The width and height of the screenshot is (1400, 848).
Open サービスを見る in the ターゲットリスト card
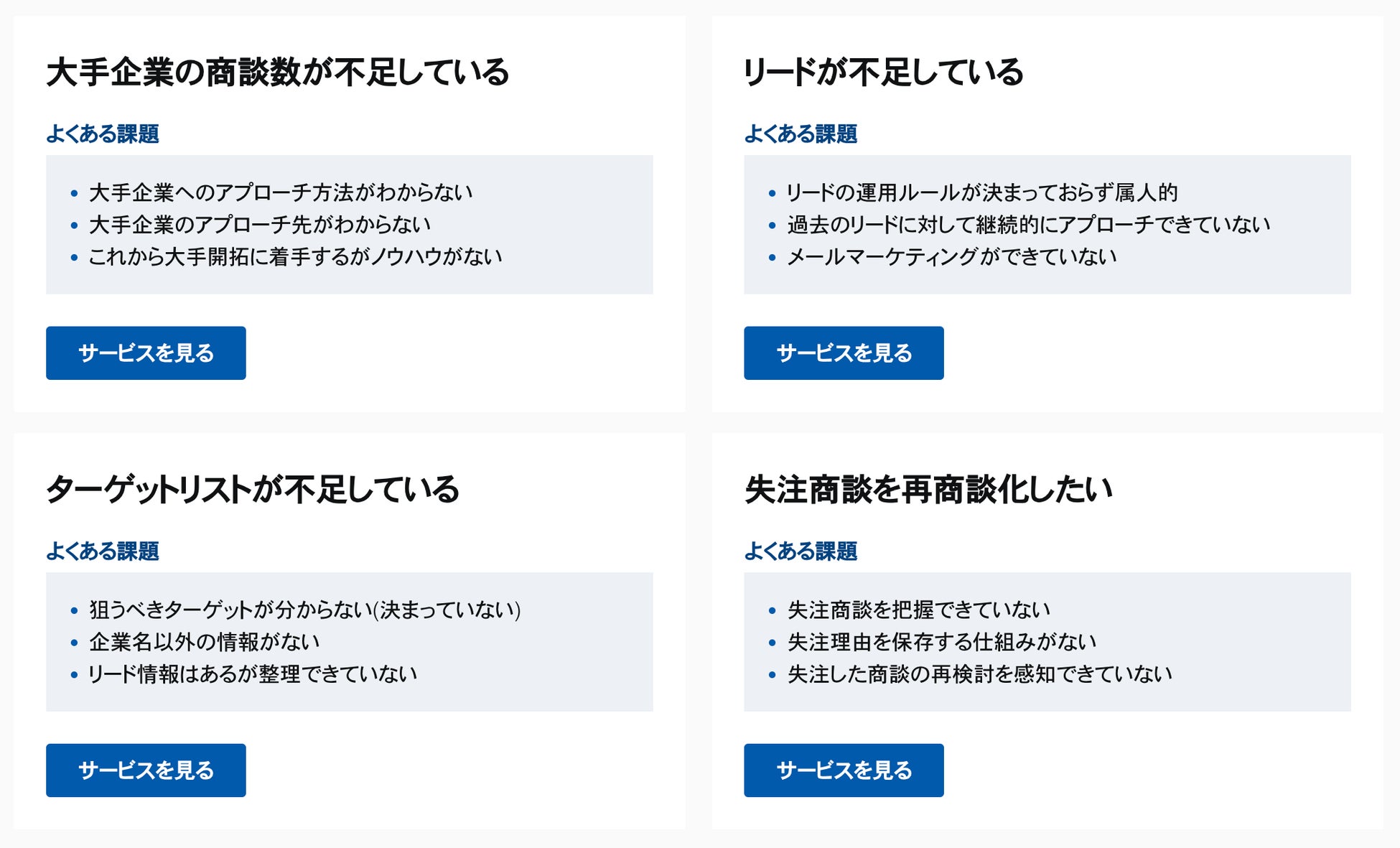tap(146, 770)
